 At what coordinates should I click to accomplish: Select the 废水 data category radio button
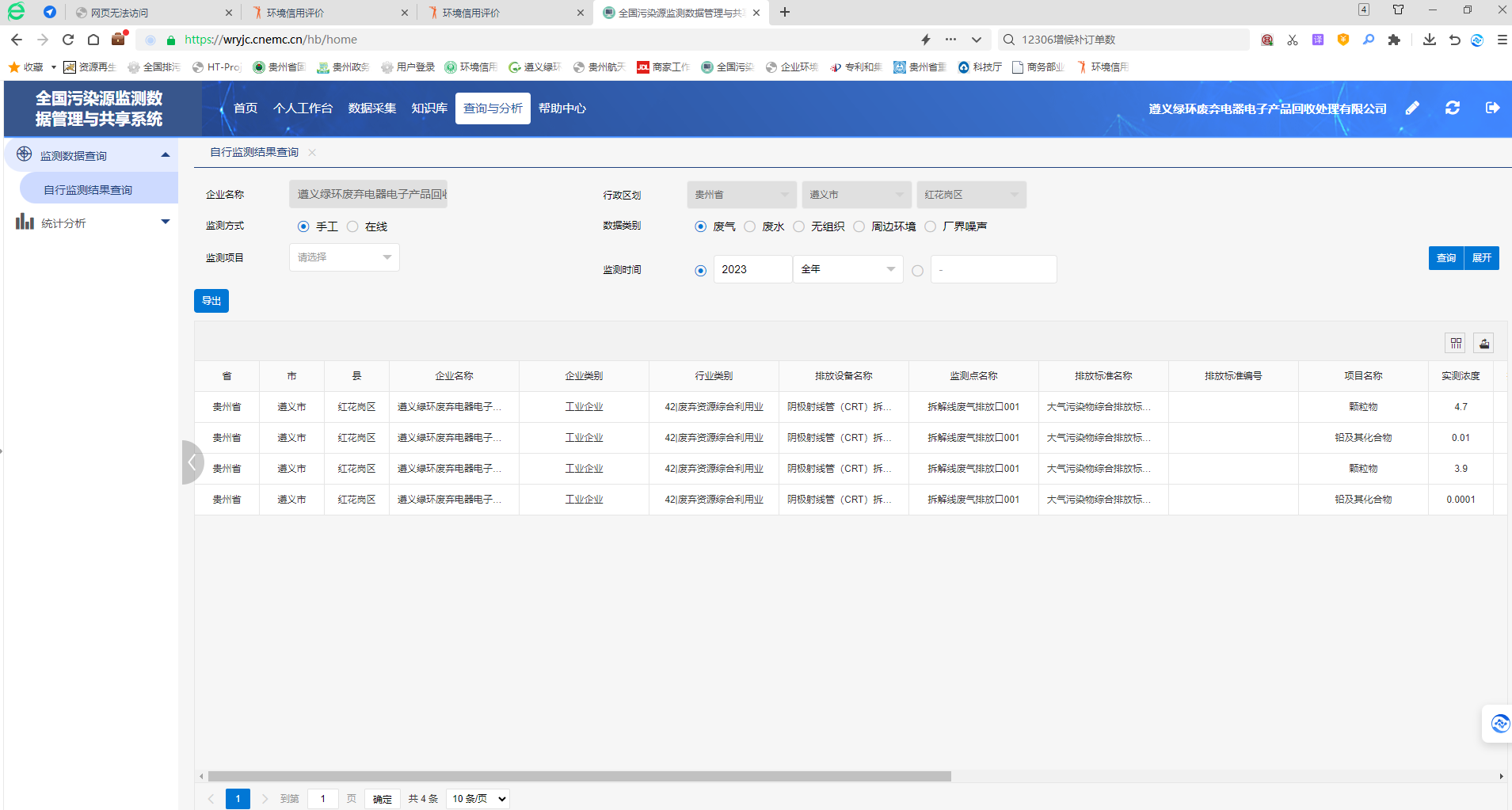pos(750,226)
